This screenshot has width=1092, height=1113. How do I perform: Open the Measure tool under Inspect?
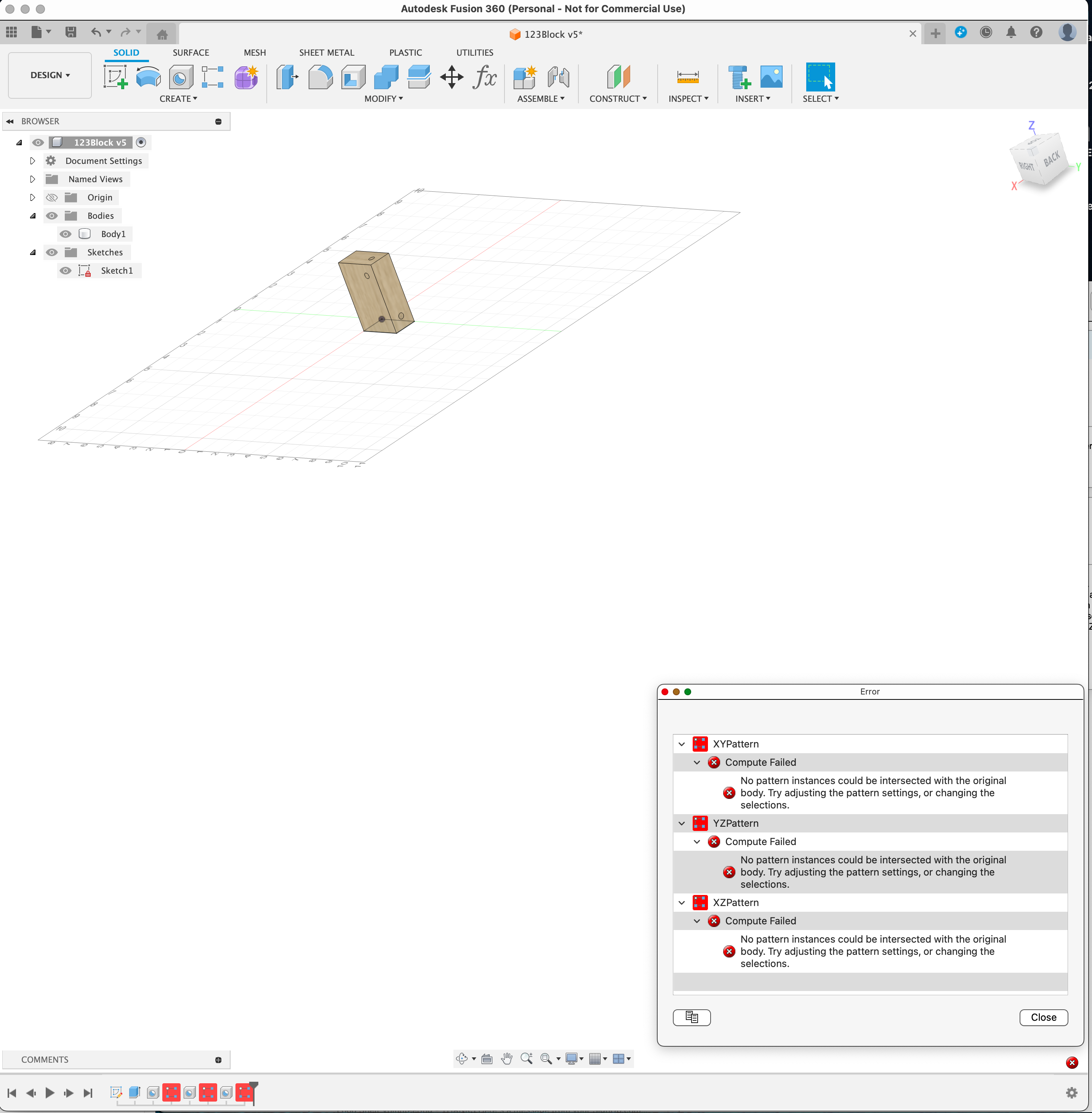tap(687, 77)
